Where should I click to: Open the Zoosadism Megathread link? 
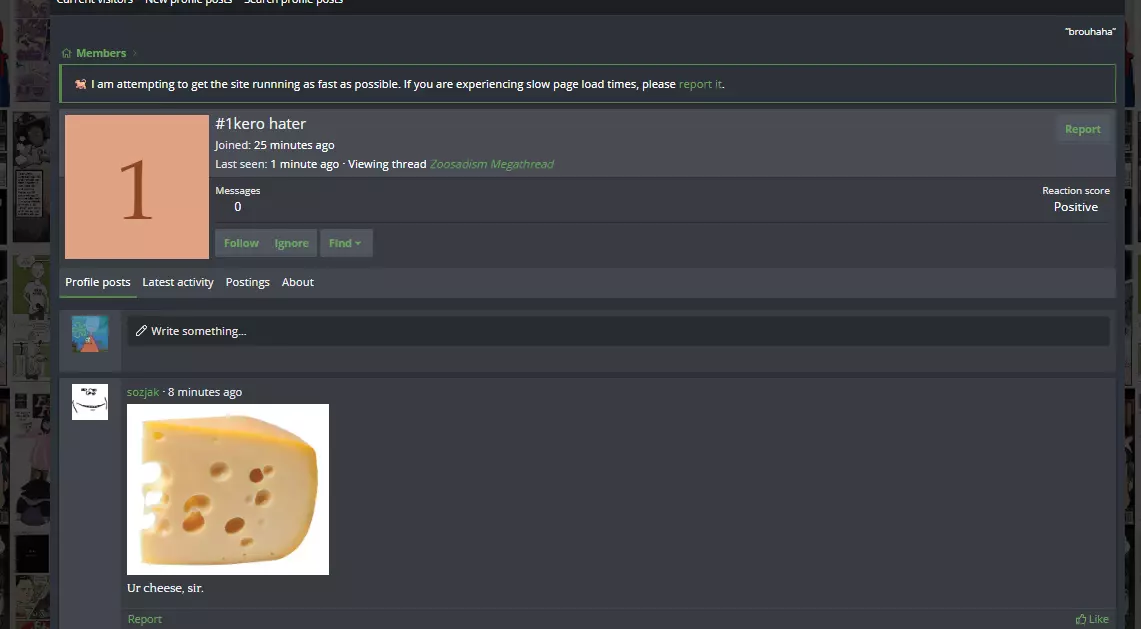click(x=492, y=165)
